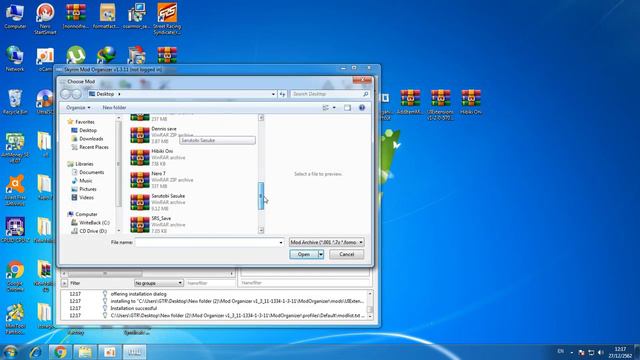Open the Start menu orb
This screenshot has height=360, width=640.
click(10, 351)
